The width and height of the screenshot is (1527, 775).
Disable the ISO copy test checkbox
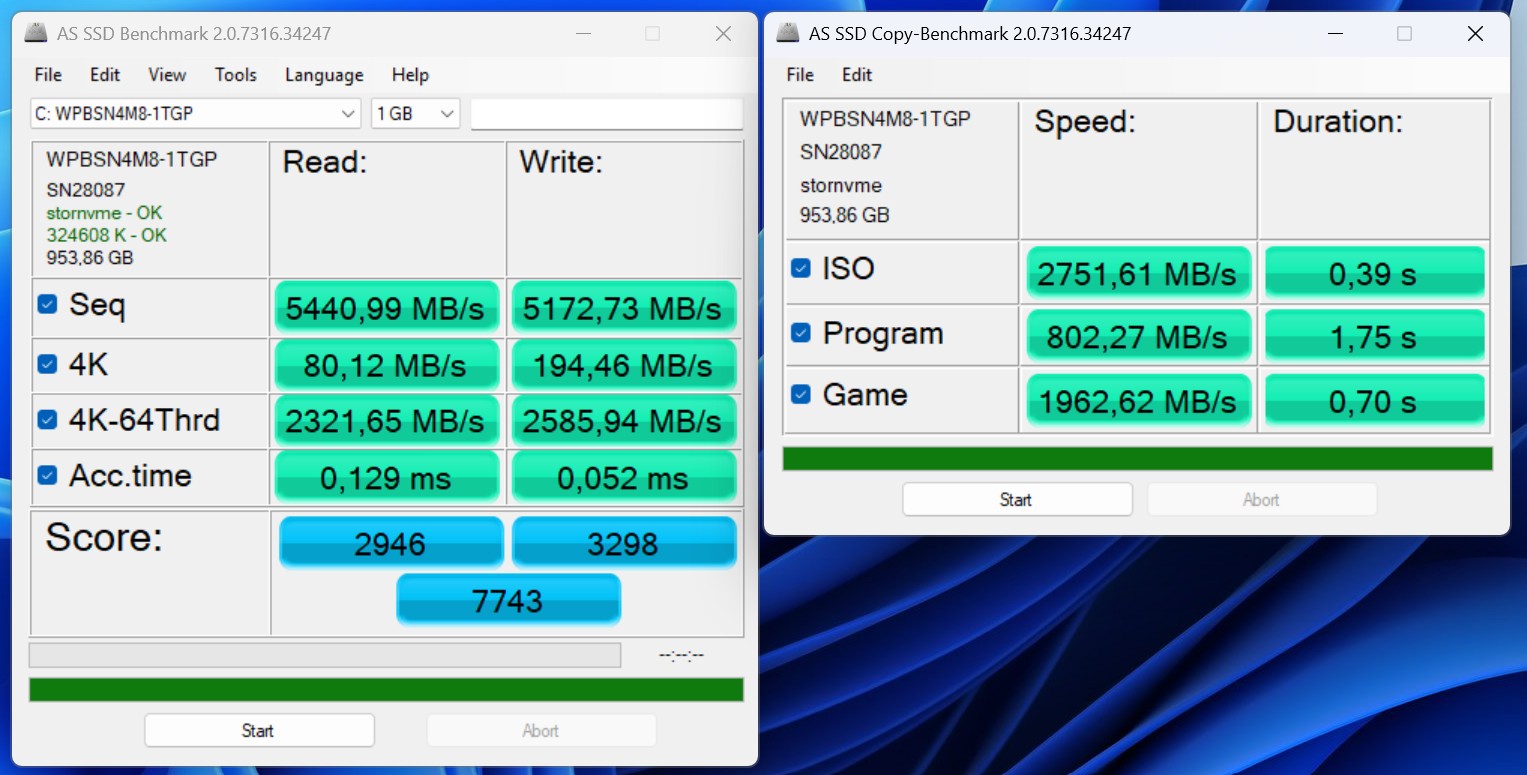pyautogui.click(x=800, y=268)
